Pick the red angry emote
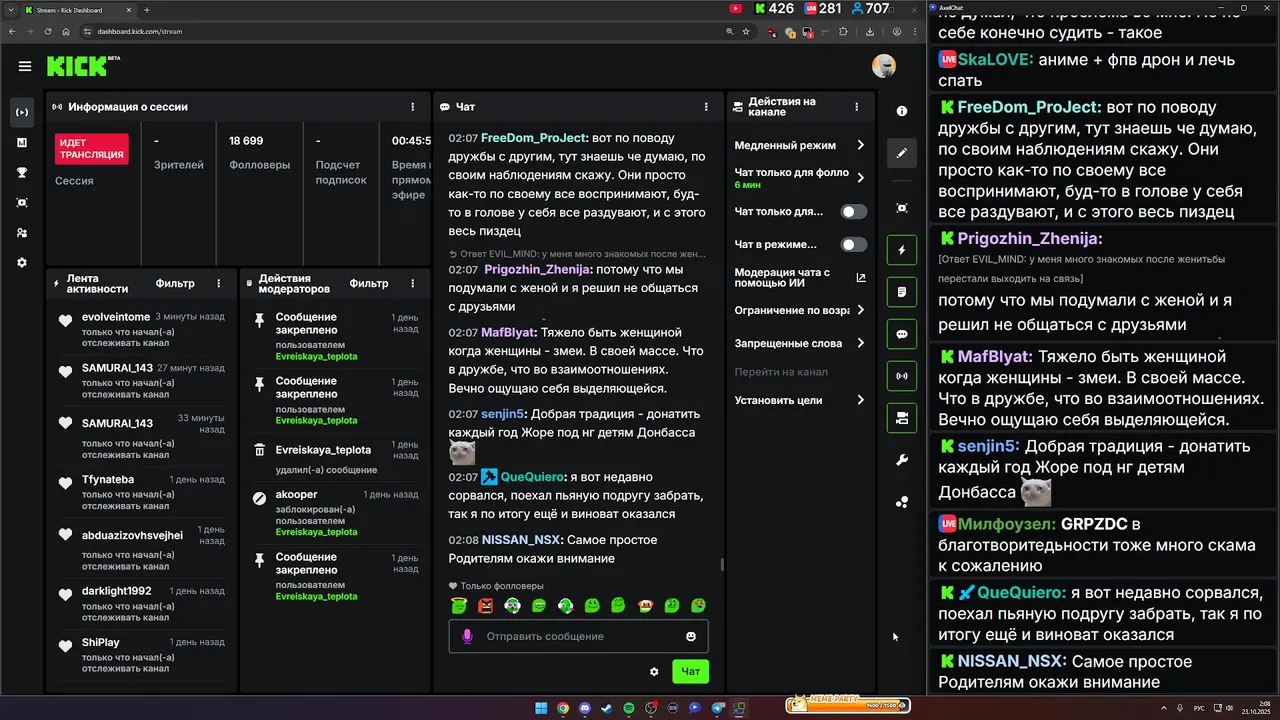Viewport: 1280px width, 720px height. pos(486,605)
